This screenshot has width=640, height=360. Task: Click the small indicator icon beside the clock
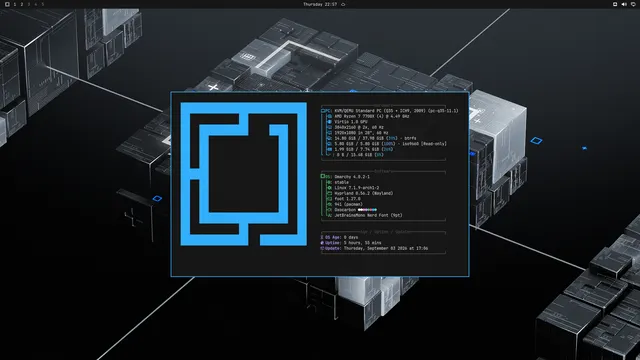click(343, 4)
